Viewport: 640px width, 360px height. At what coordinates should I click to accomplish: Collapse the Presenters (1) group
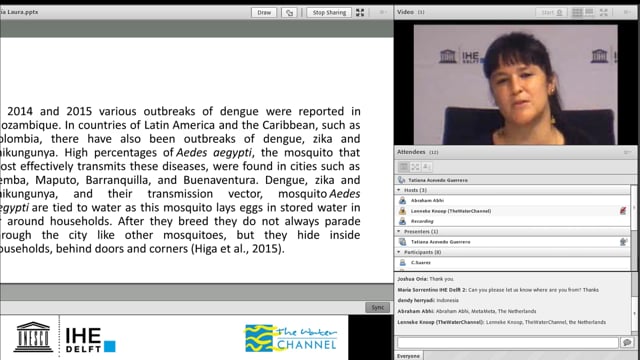click(399, 231)
